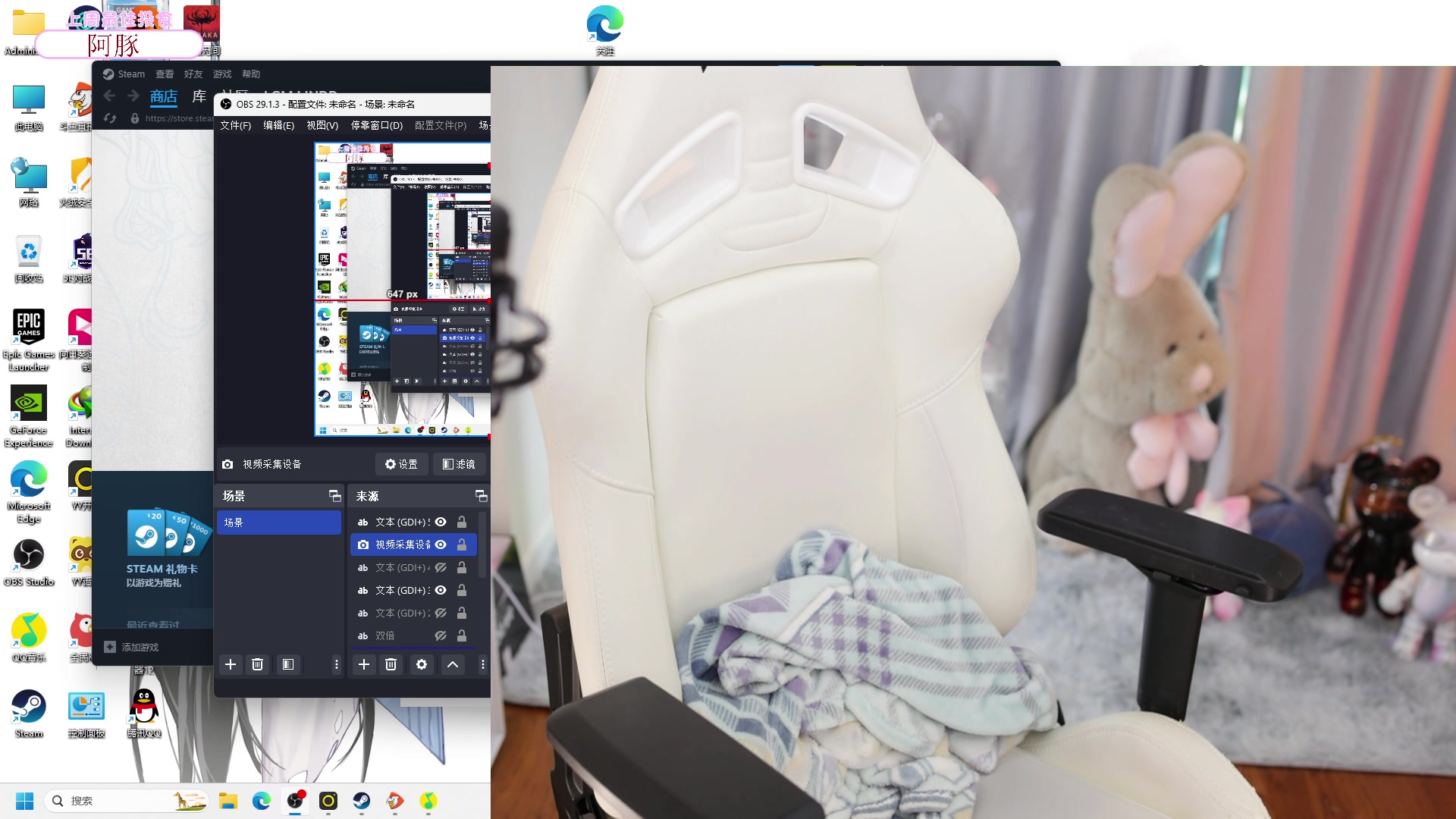Viewport: 1456px width, 819px height.
Task: Move selected source up with arrow
Action: [x=453, y=664]
